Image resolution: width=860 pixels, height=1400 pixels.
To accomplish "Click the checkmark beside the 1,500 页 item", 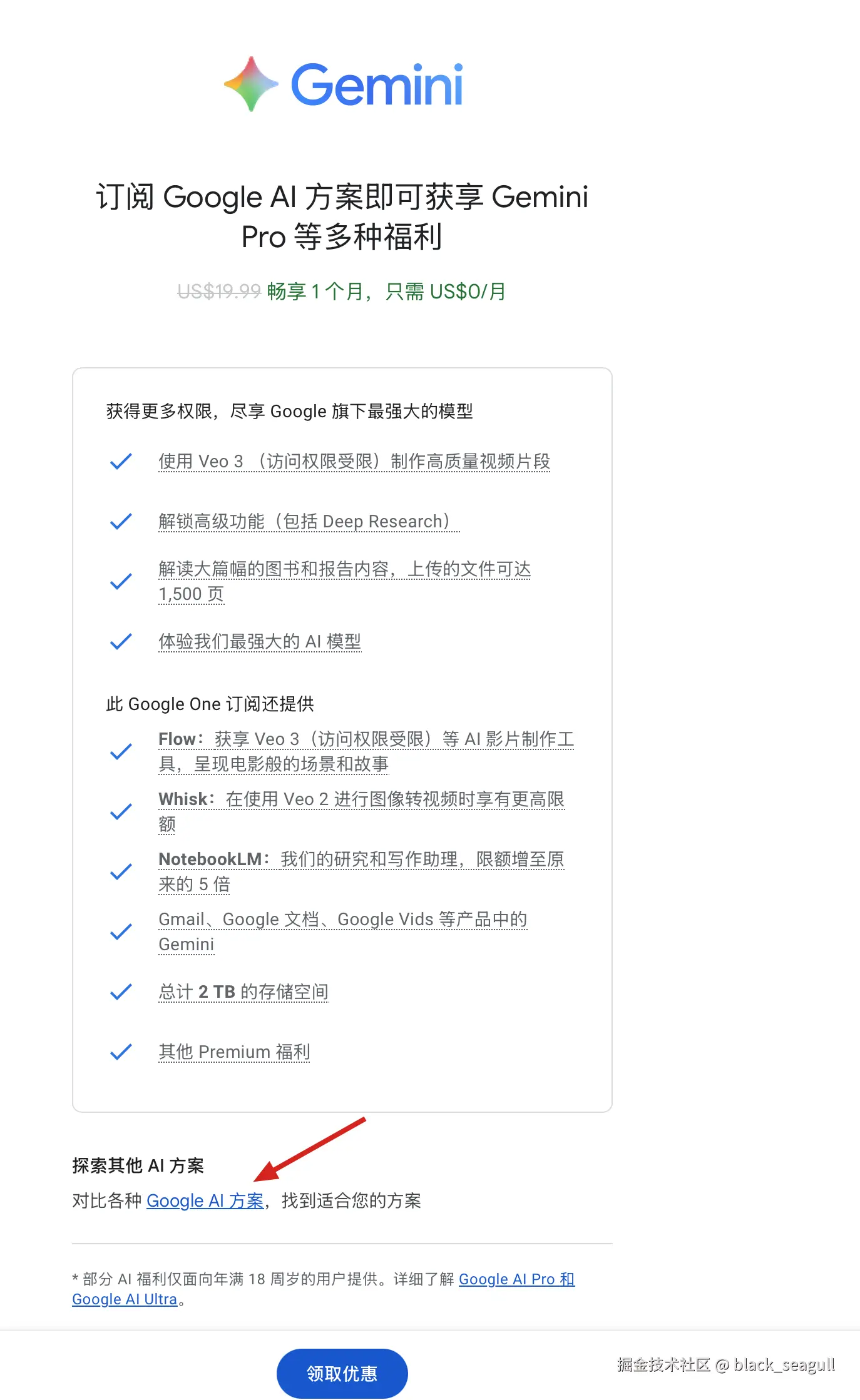I will (x=121, y=581).
